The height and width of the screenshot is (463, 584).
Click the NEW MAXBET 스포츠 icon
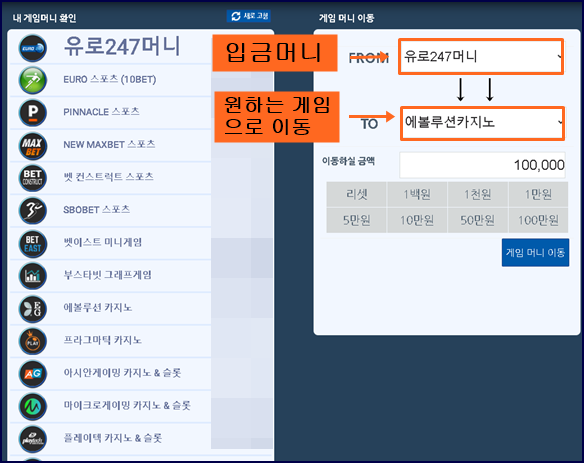coord(33,146)
